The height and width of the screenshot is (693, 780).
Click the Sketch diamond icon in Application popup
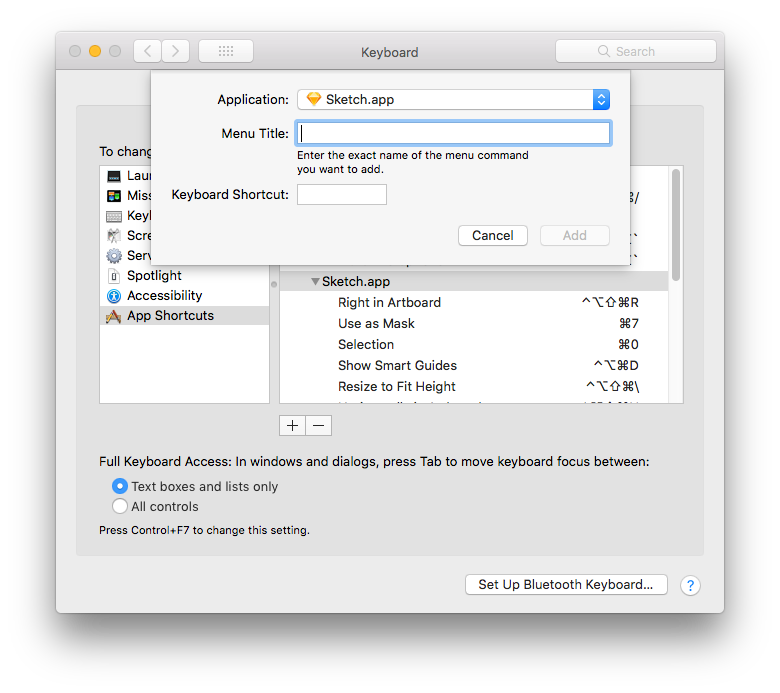(x=313, y=99)
